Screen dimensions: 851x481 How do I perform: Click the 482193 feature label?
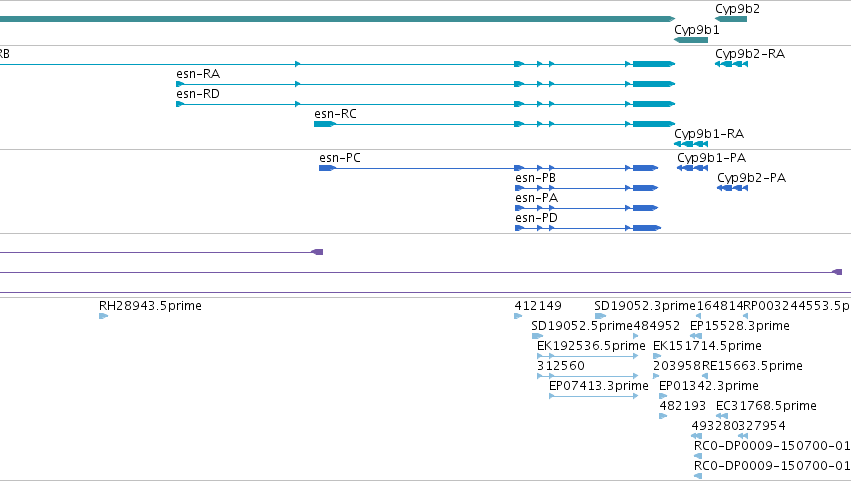pyautogui.click(x=683, y=407)
